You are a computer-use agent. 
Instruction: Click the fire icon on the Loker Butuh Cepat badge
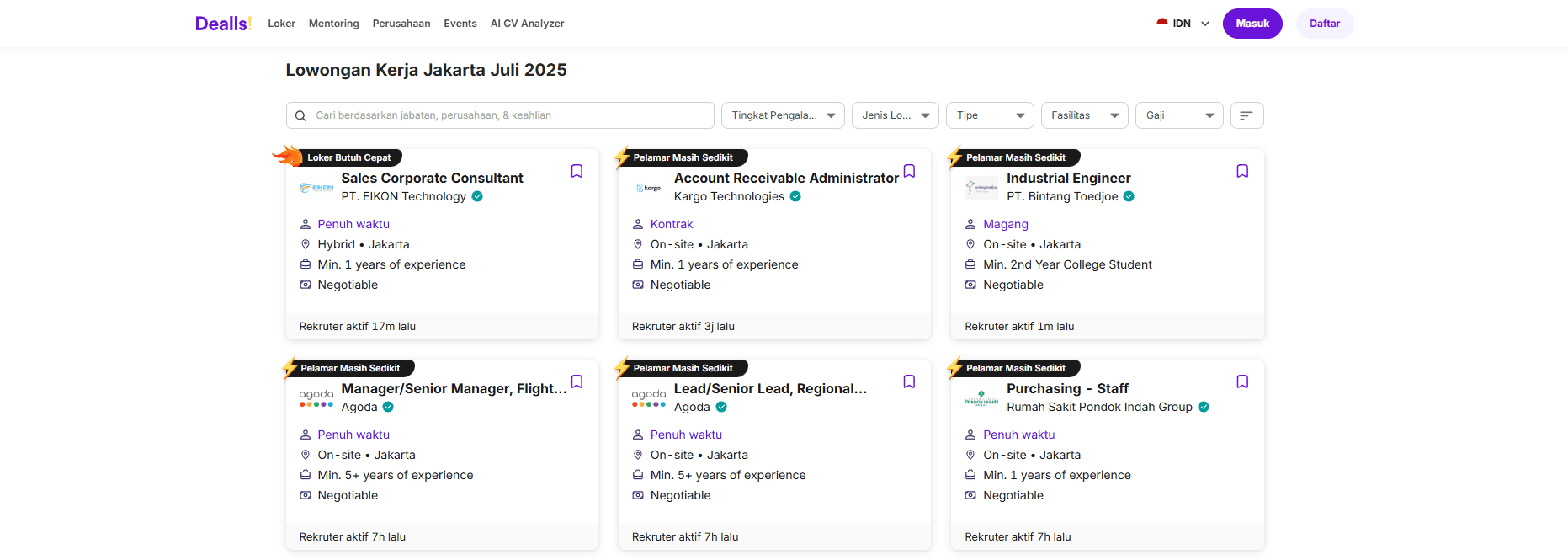288,156
